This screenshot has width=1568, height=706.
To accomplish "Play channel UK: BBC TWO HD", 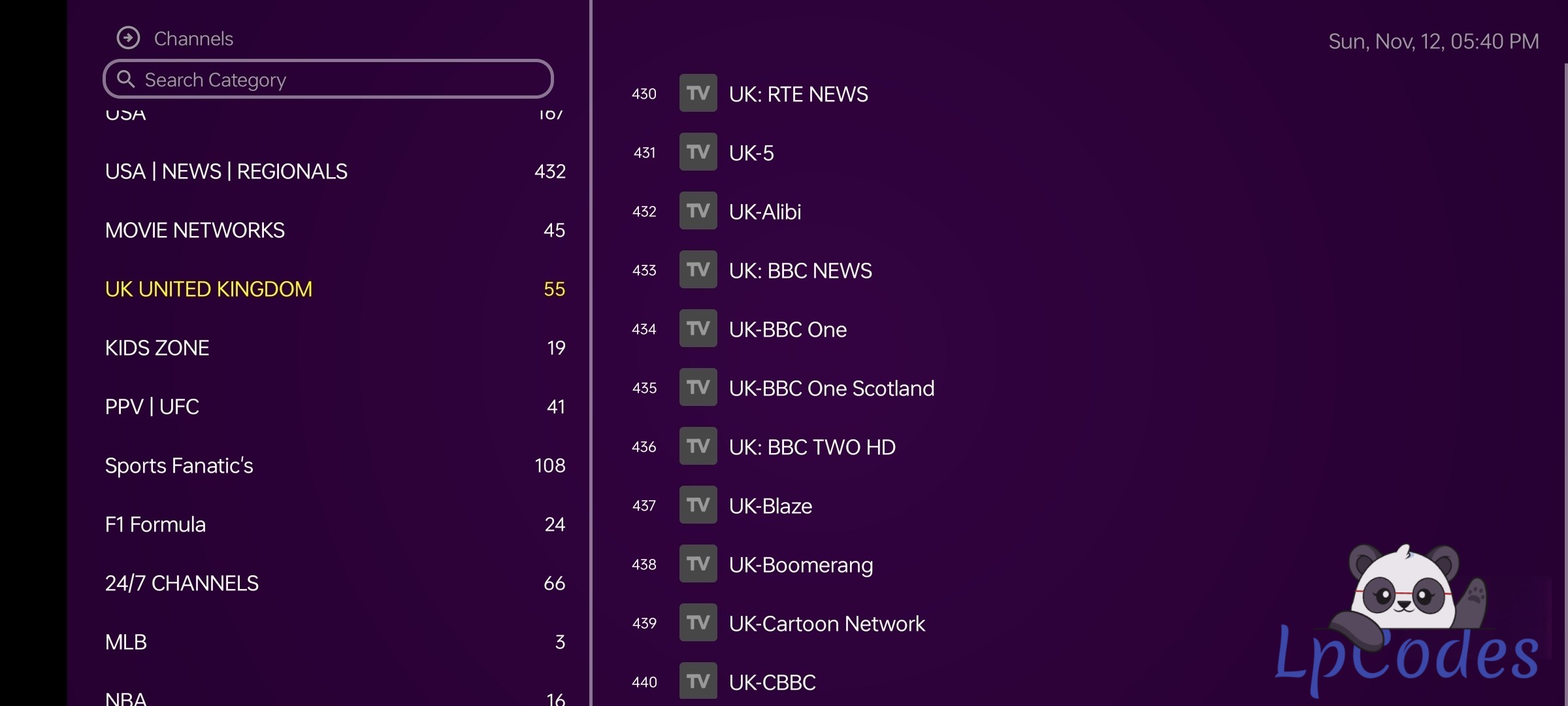I will pos(811,447).
